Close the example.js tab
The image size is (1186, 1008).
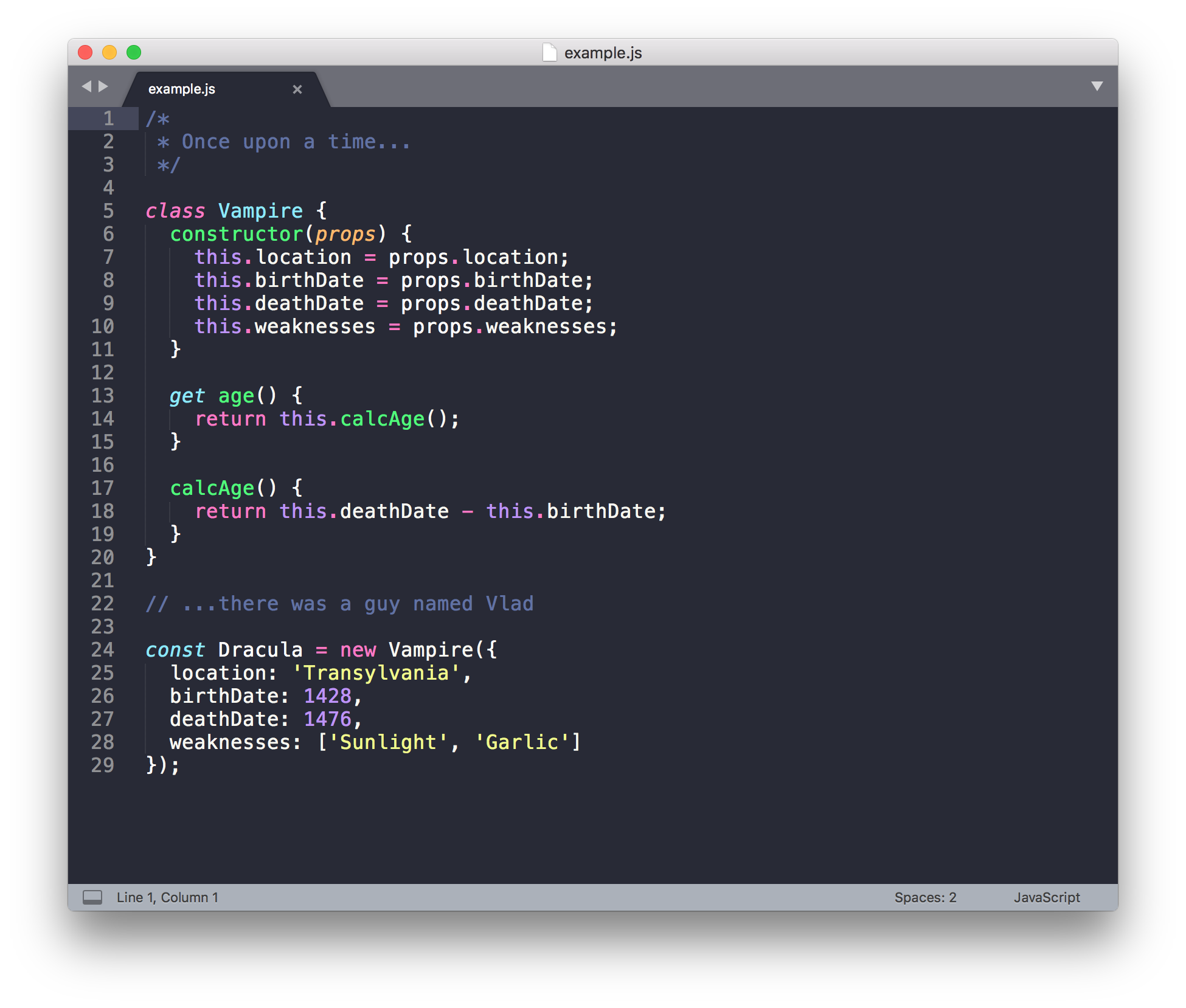[297, 89]
